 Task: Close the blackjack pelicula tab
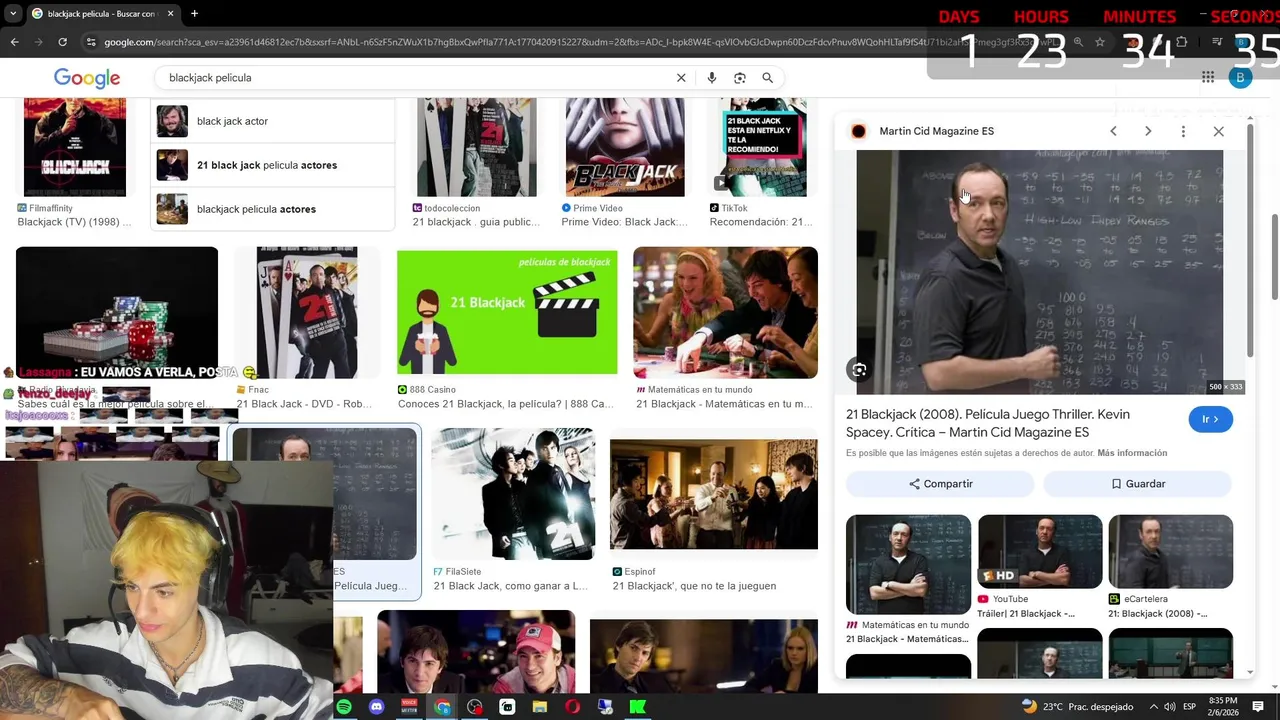coord(171,14)
